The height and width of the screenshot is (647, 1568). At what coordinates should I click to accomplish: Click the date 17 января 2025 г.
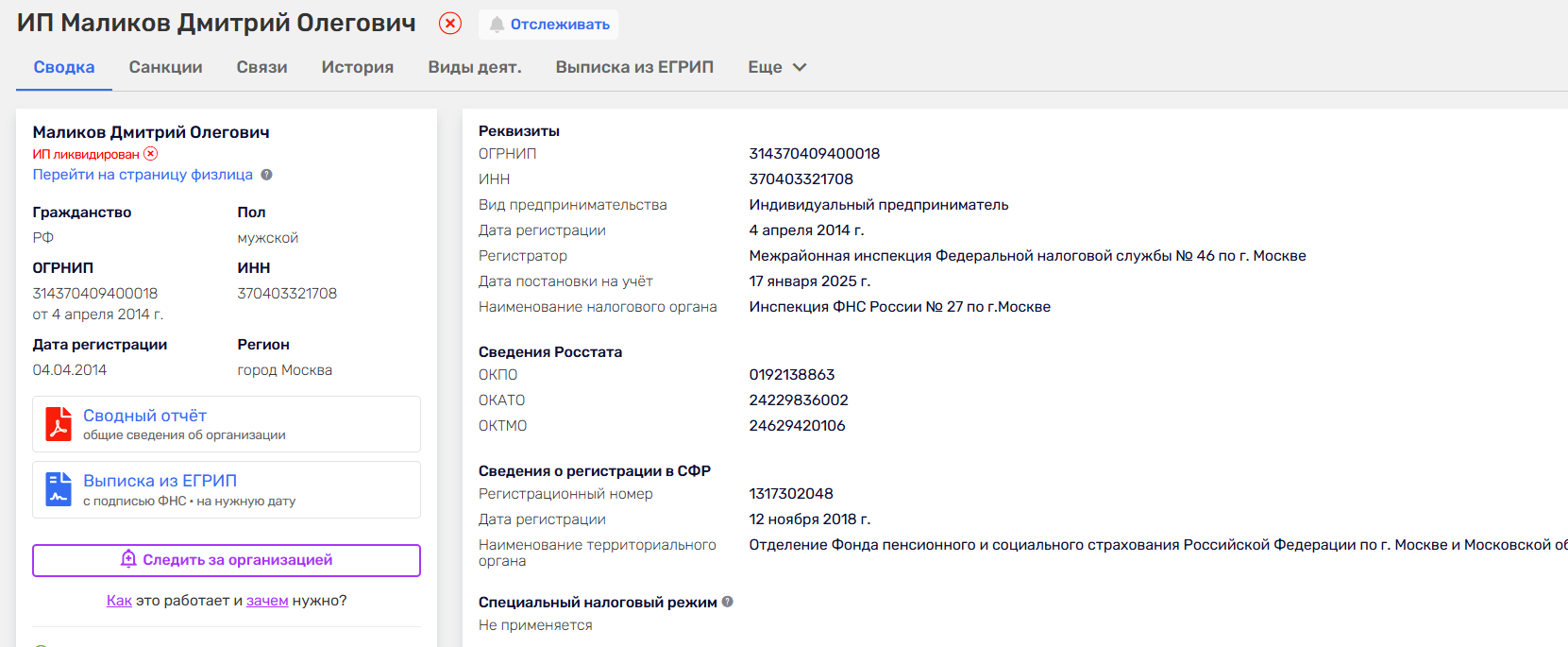pos(810,281)
